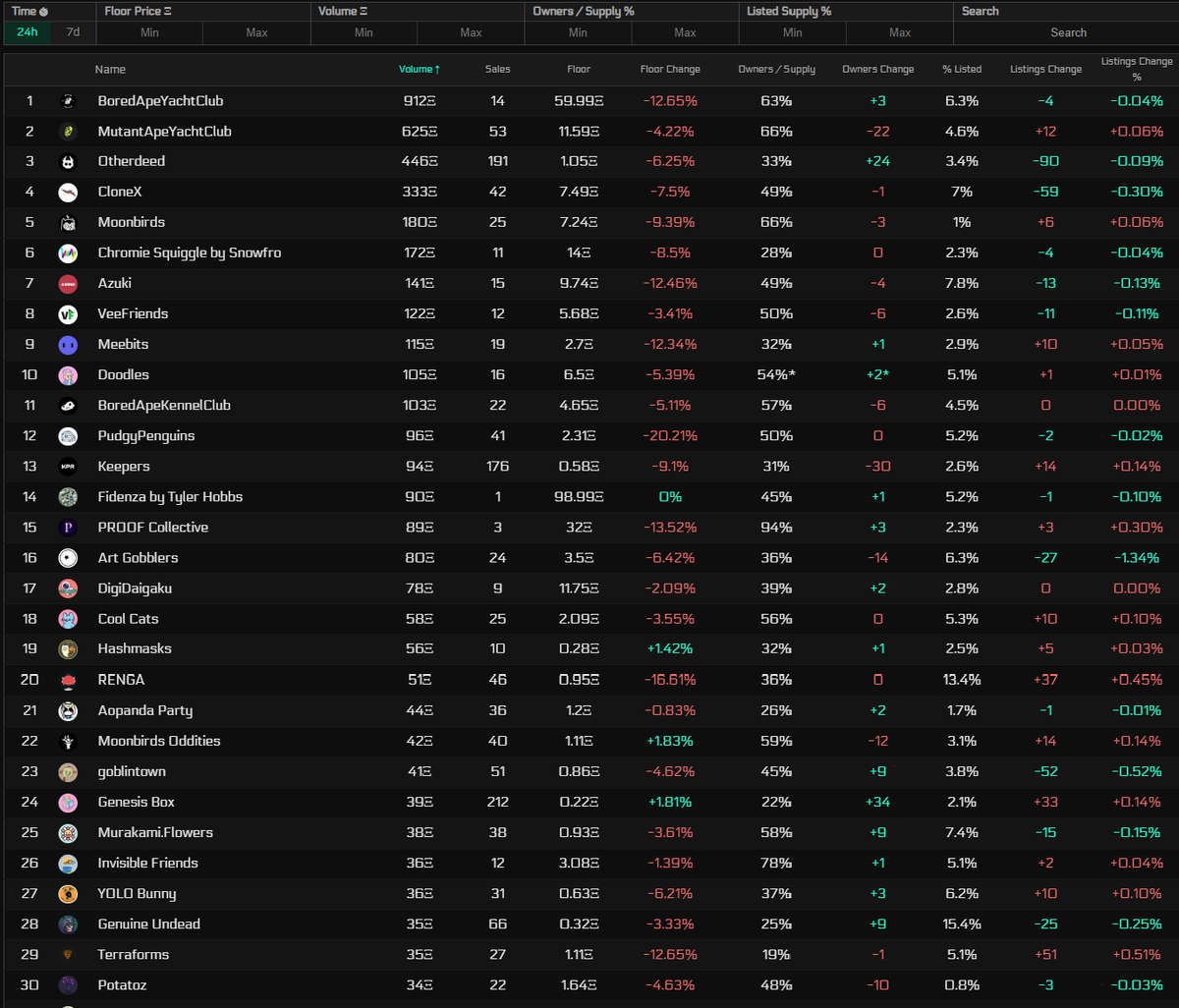
Task: Click the DigiDaigaku collection icon
Action: point(68,588)
